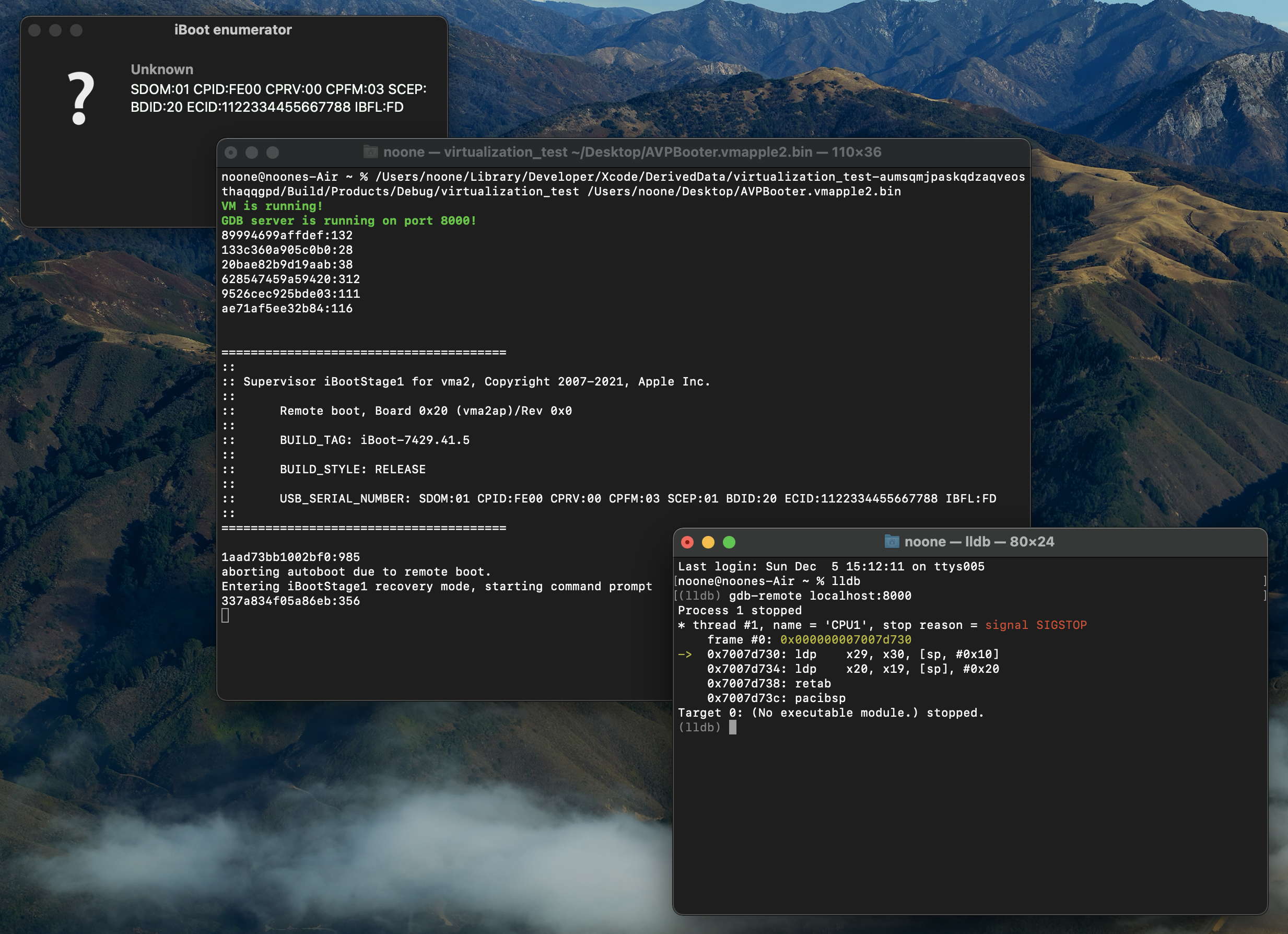Image resolution: width=1288 pixels, height=934 pixels.
Task: Click the iBoot enumerator window title
Action: pyautogui.click(x=233, y=30)
